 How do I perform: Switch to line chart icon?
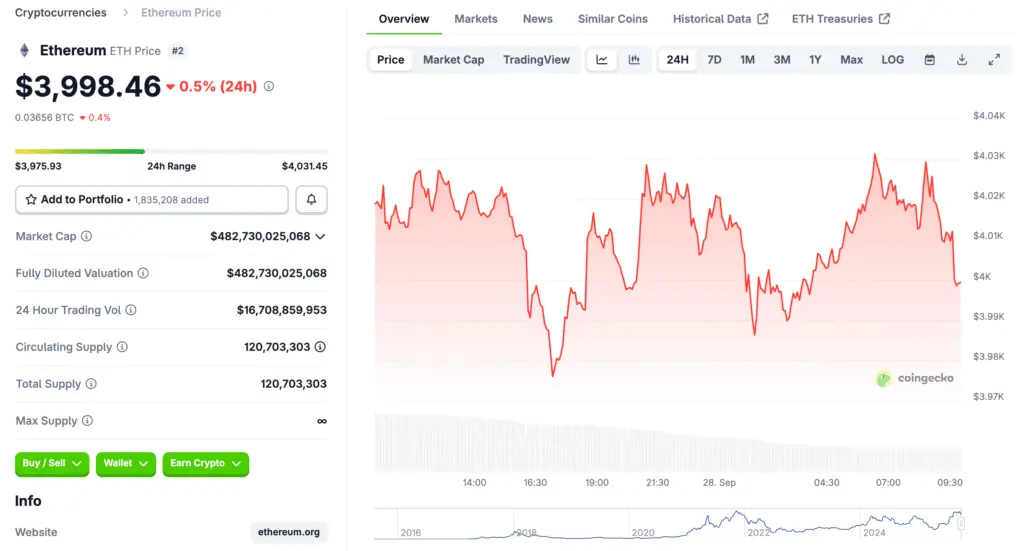[602, 60]
